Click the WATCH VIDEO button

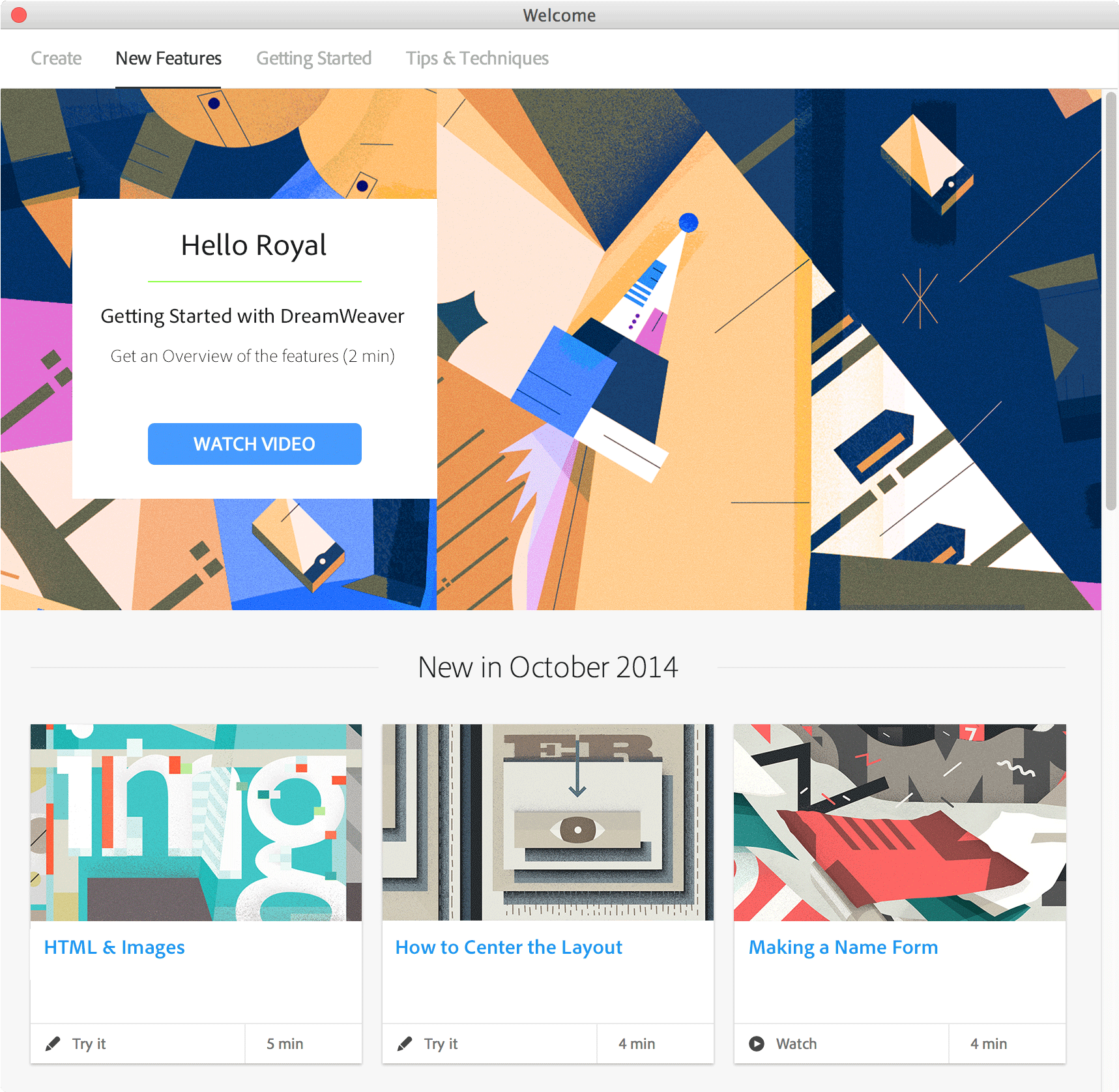tap(255, 444)
